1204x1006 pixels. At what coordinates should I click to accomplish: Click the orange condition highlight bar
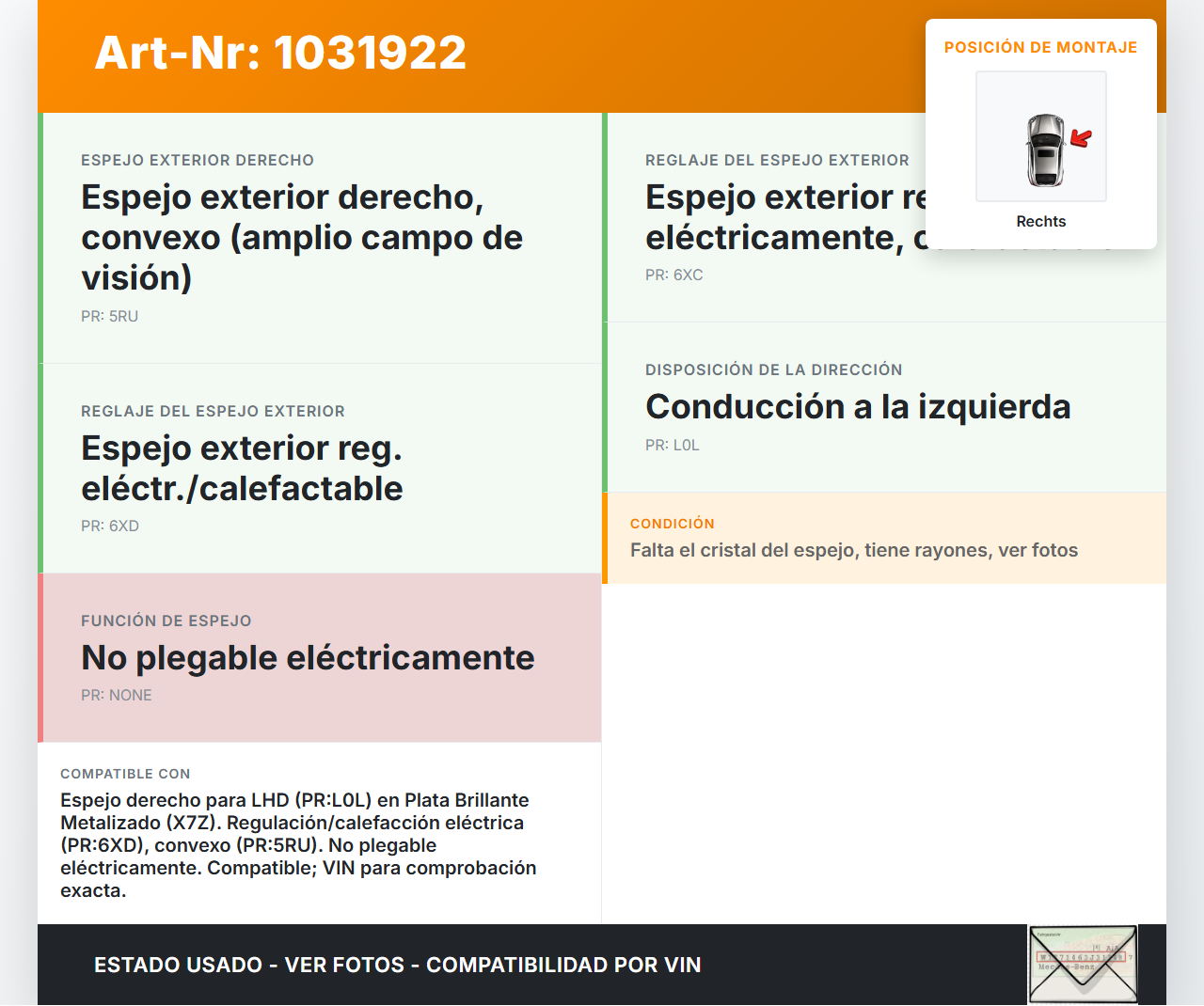coord(605,538)
